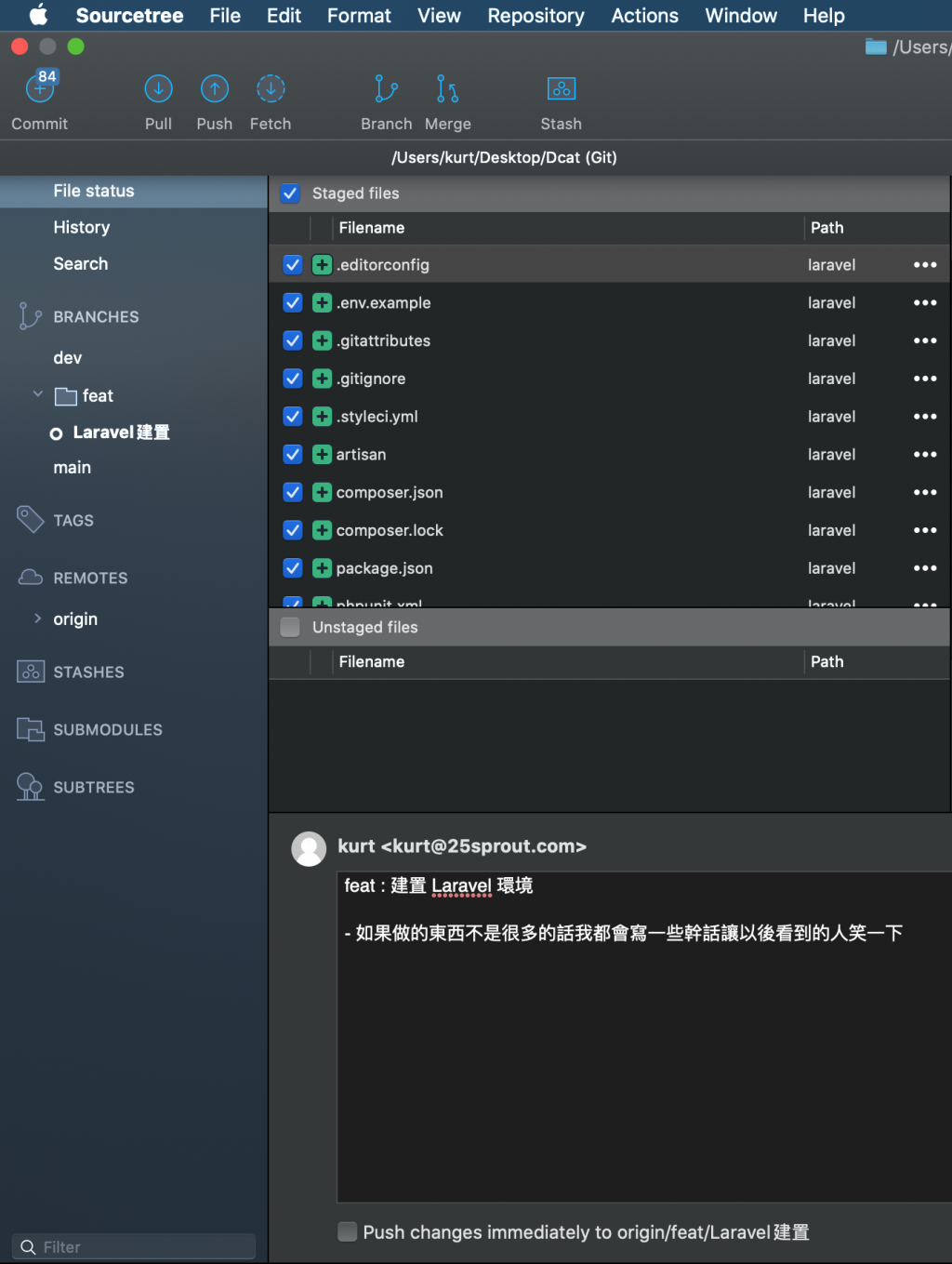Open the Window menu
Viewport: 952px width, 1264px height.
click(x=741, y=16)
